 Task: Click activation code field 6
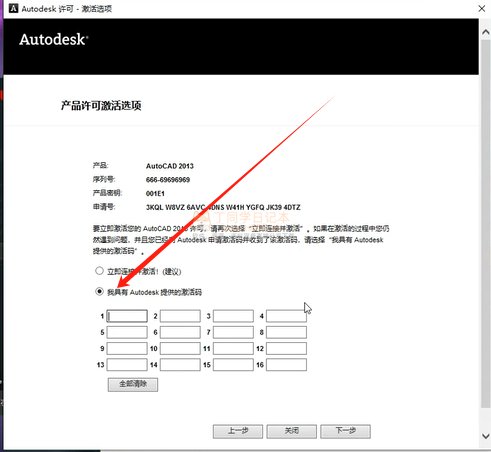(180, 332)
